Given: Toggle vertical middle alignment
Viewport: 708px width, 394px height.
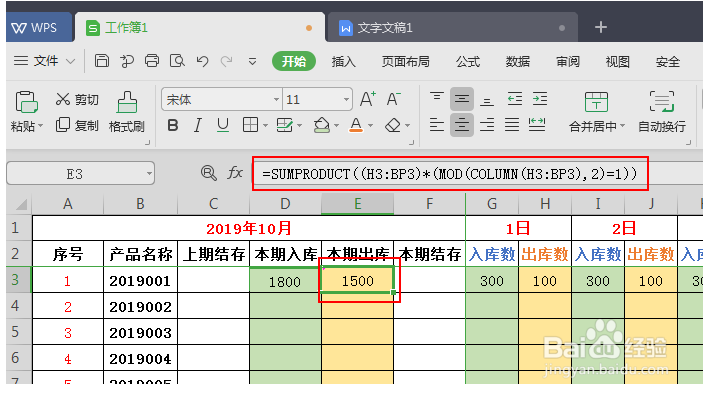Looking at the screenshot, I should pos(461,99).
